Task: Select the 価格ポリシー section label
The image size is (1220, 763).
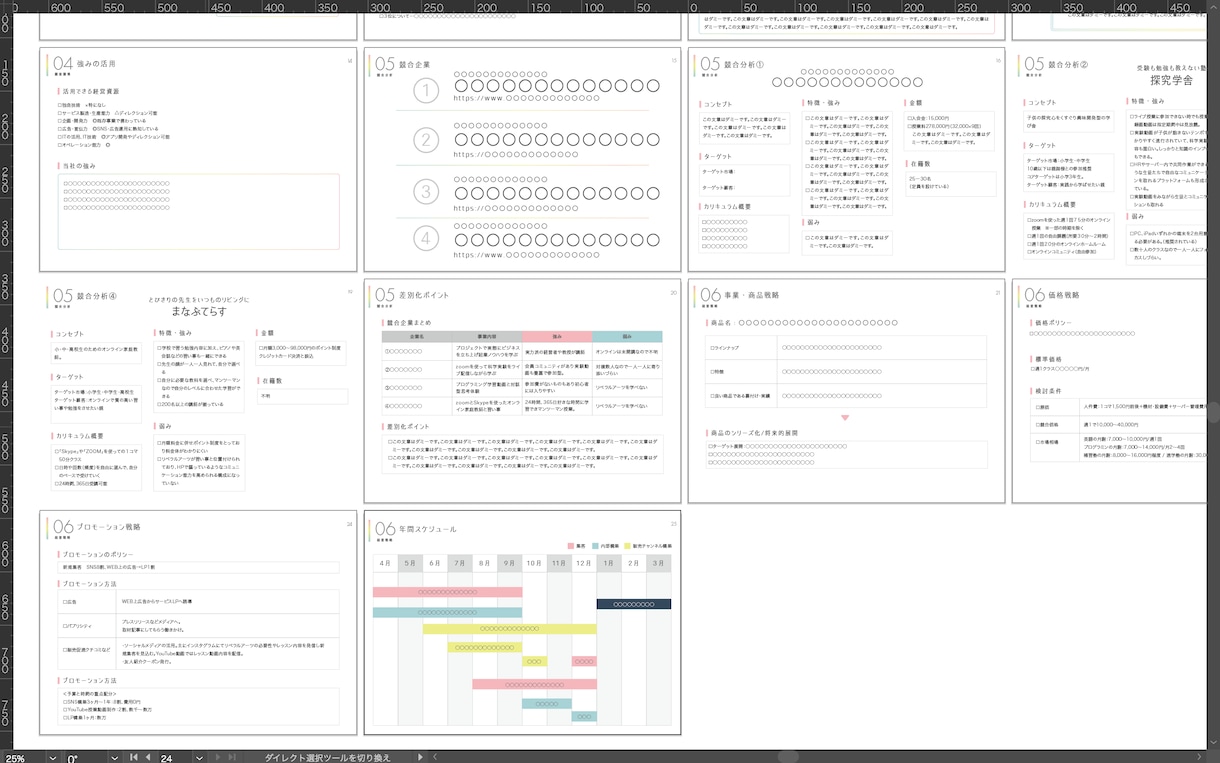Action: tap(1056, 322)
